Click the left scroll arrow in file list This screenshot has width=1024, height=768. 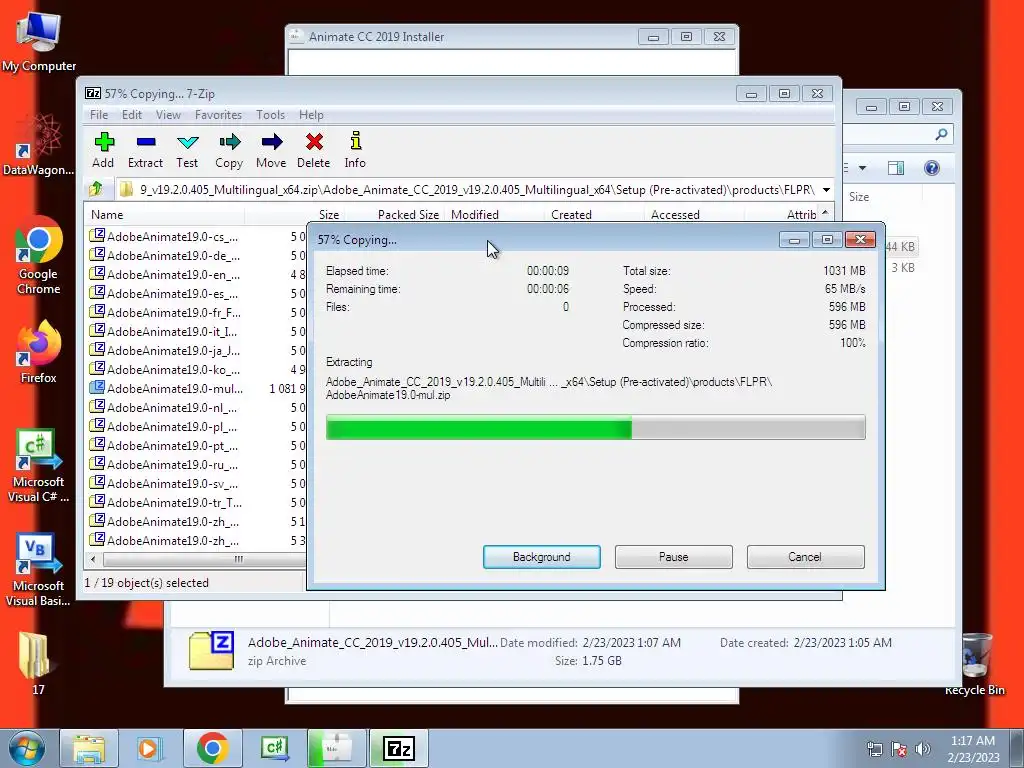pos(93,559)
